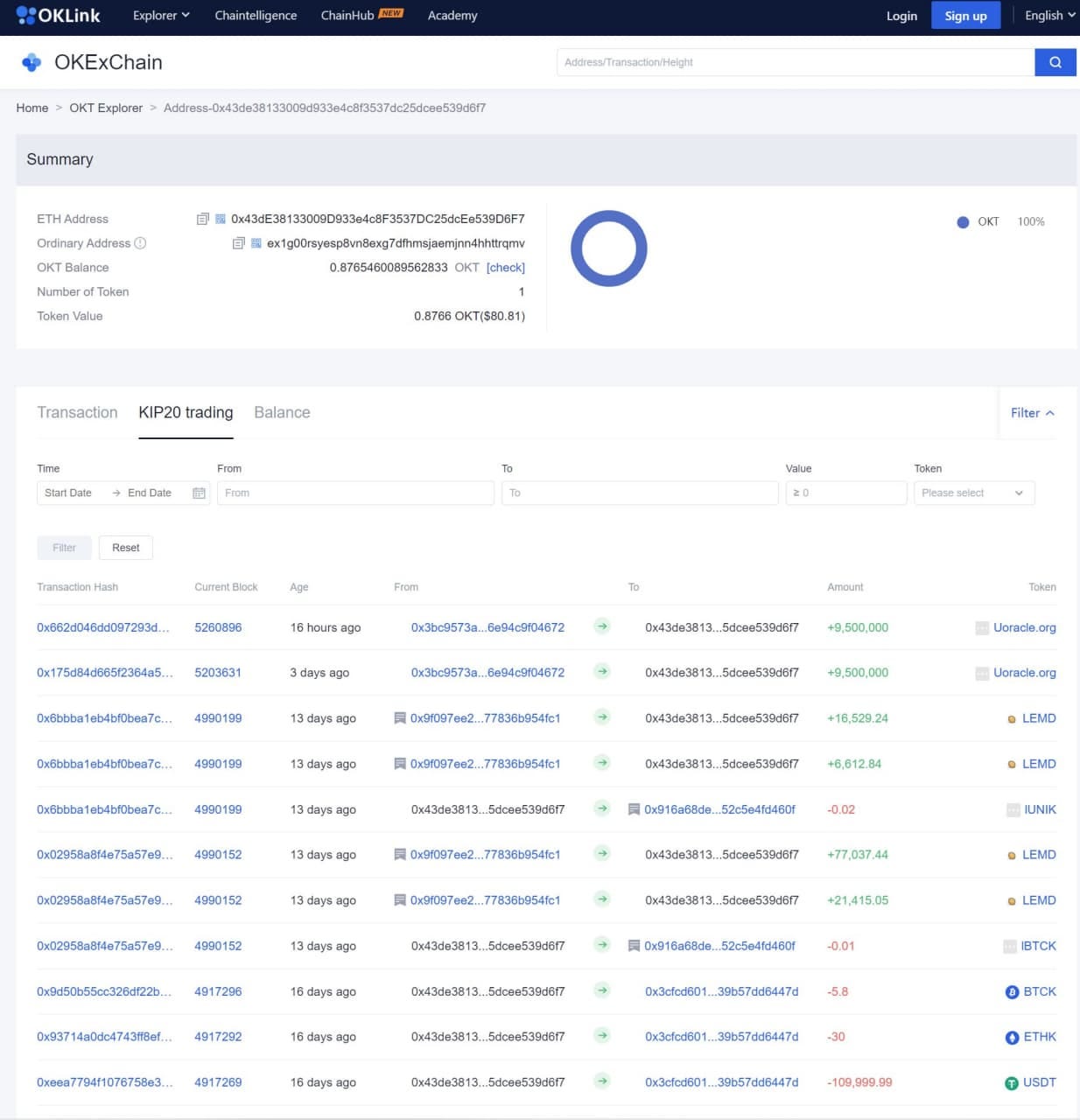
Task: Open the Chaintelligence menu
Action: [x=256, y=15]
